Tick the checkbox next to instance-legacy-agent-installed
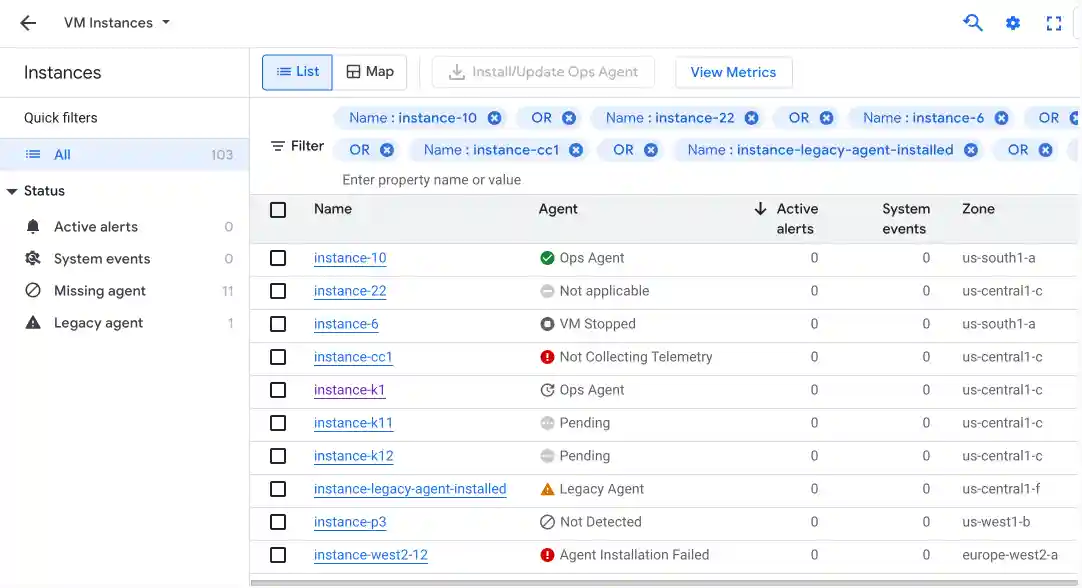1082x588 pixels. tap(278, 489)
